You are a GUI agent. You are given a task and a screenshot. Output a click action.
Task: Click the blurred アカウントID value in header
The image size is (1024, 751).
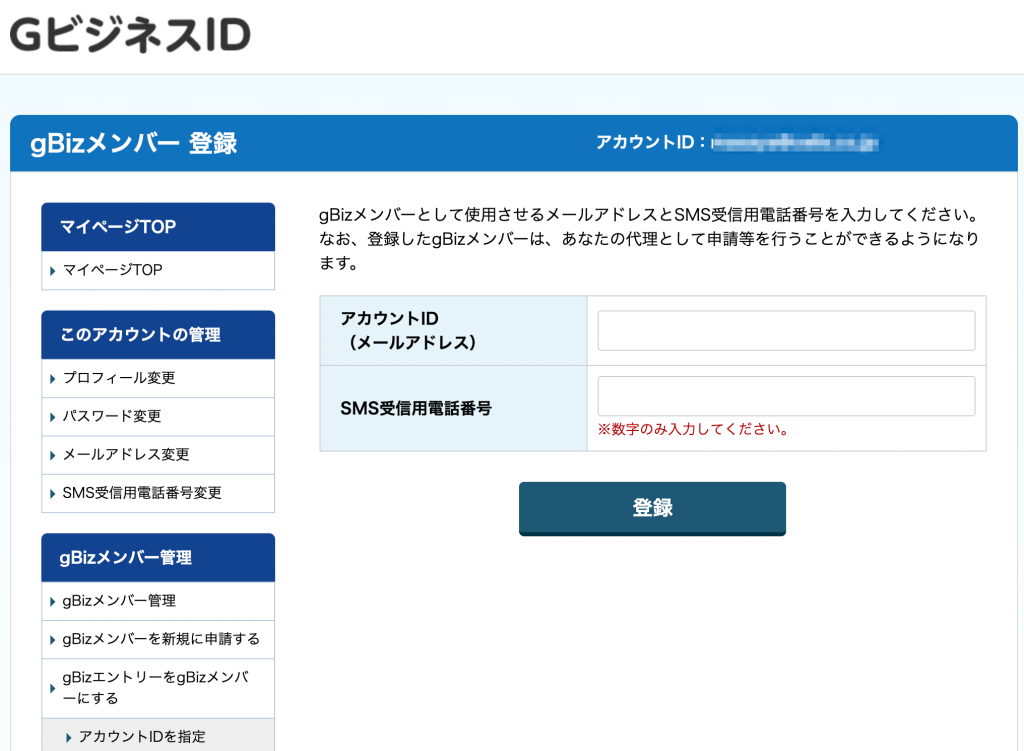pos(795,142)
